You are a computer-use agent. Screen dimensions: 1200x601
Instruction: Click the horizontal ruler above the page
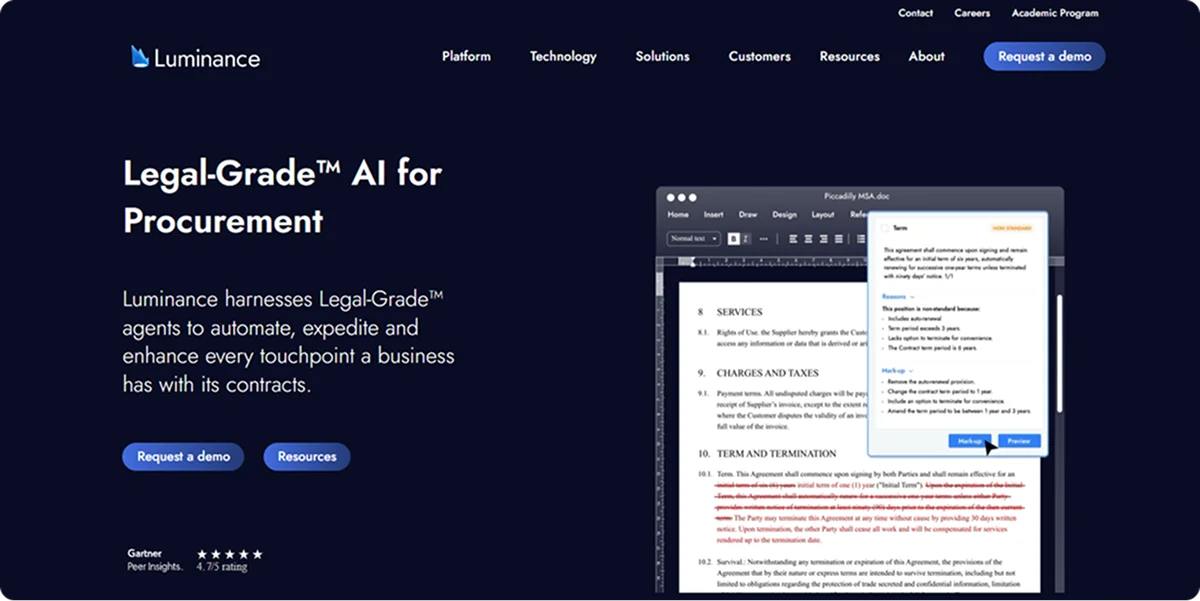(770, 262)
